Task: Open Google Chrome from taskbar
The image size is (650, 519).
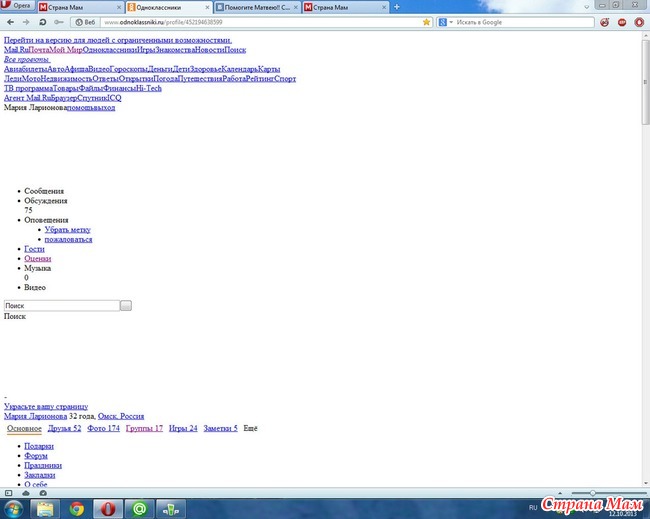Action: [76, 508]
